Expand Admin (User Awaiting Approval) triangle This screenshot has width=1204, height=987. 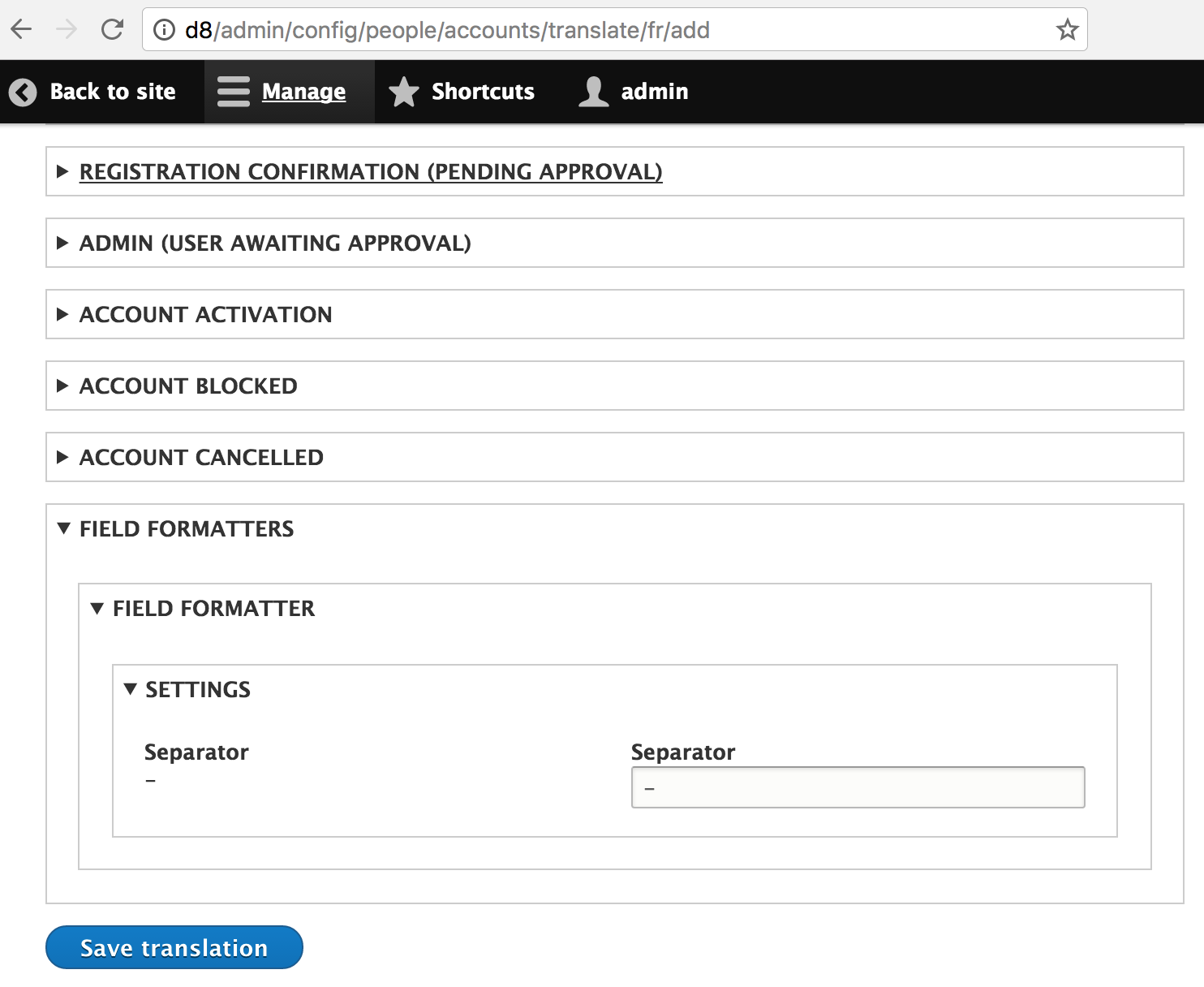pos(62,243)
